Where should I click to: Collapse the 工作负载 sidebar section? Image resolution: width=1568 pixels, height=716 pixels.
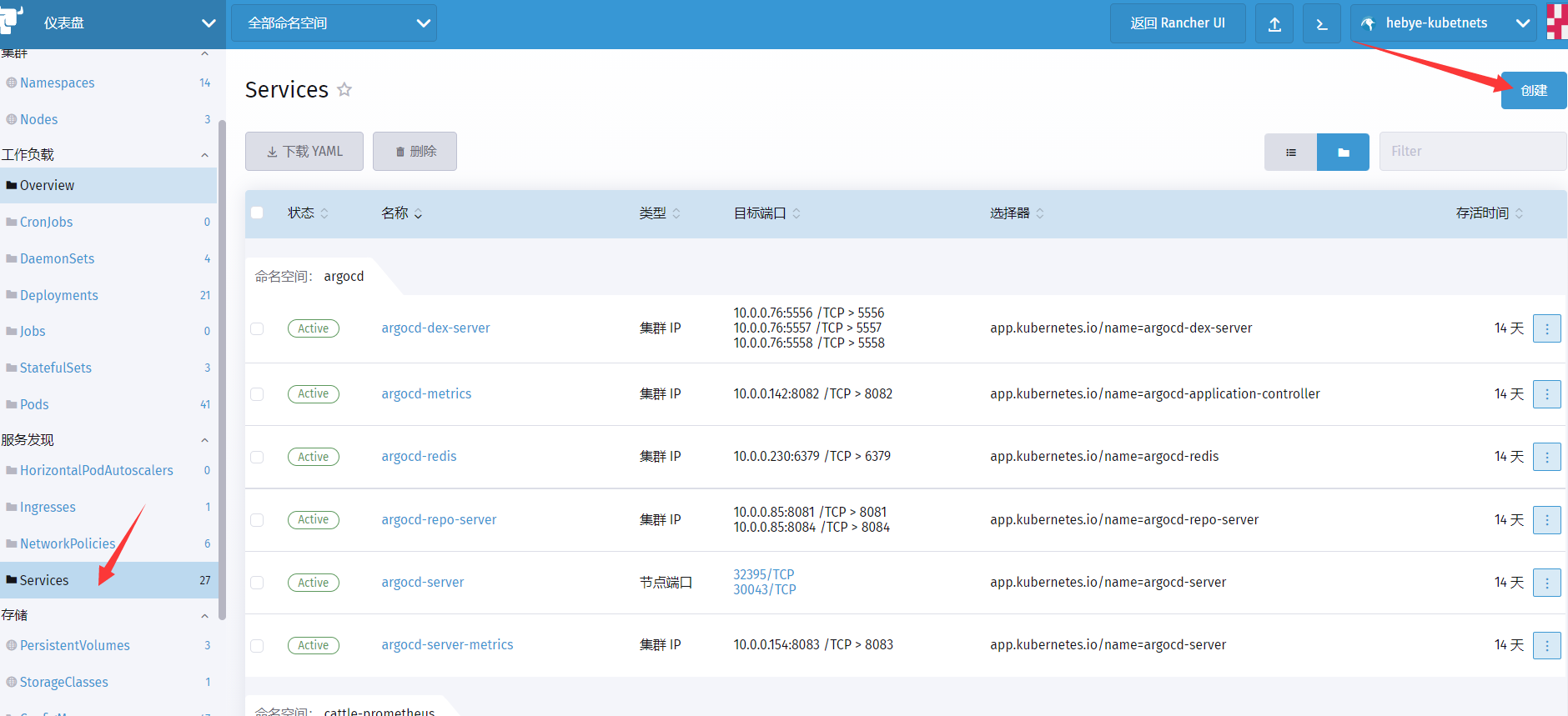[204, 155]
